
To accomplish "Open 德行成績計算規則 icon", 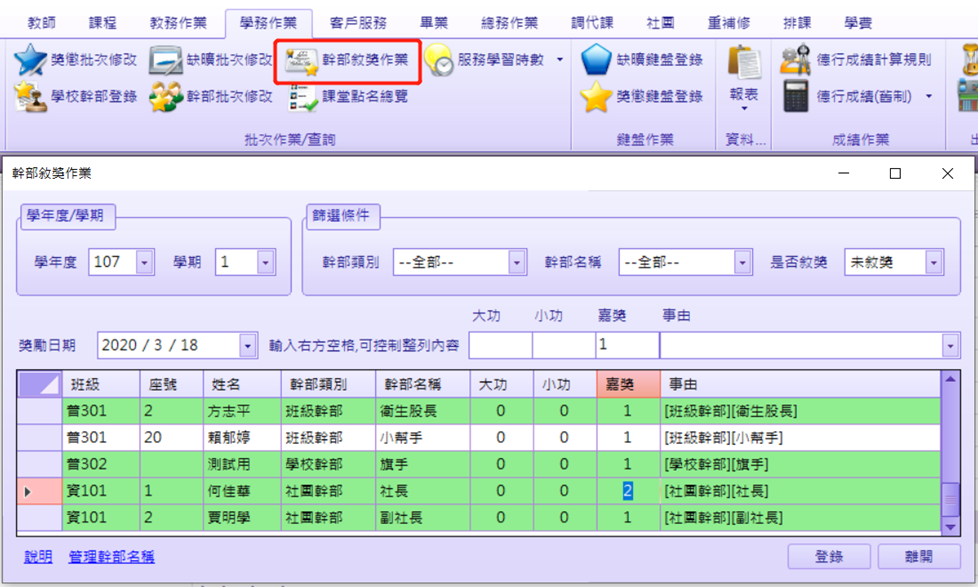I will click(795, 60).
